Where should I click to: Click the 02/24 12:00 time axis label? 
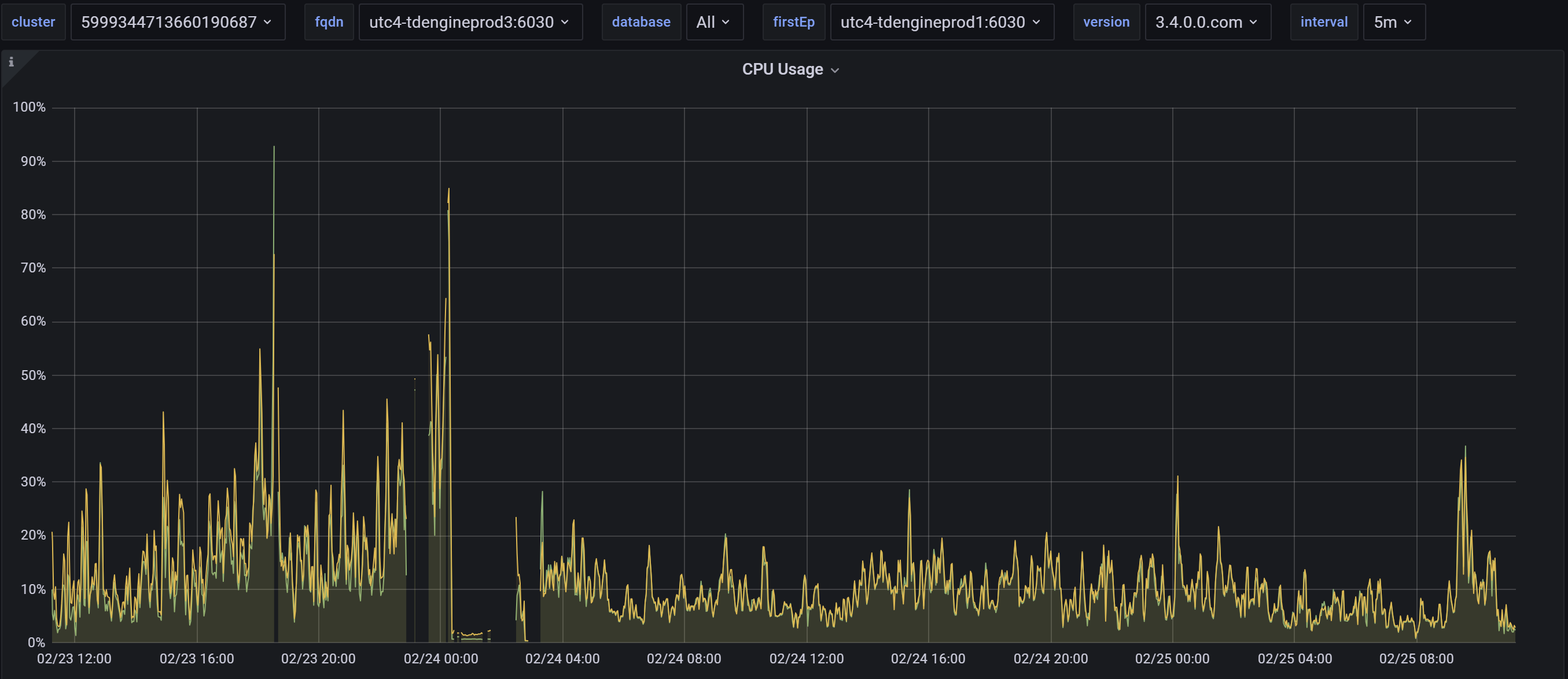(x=806, y=658)
